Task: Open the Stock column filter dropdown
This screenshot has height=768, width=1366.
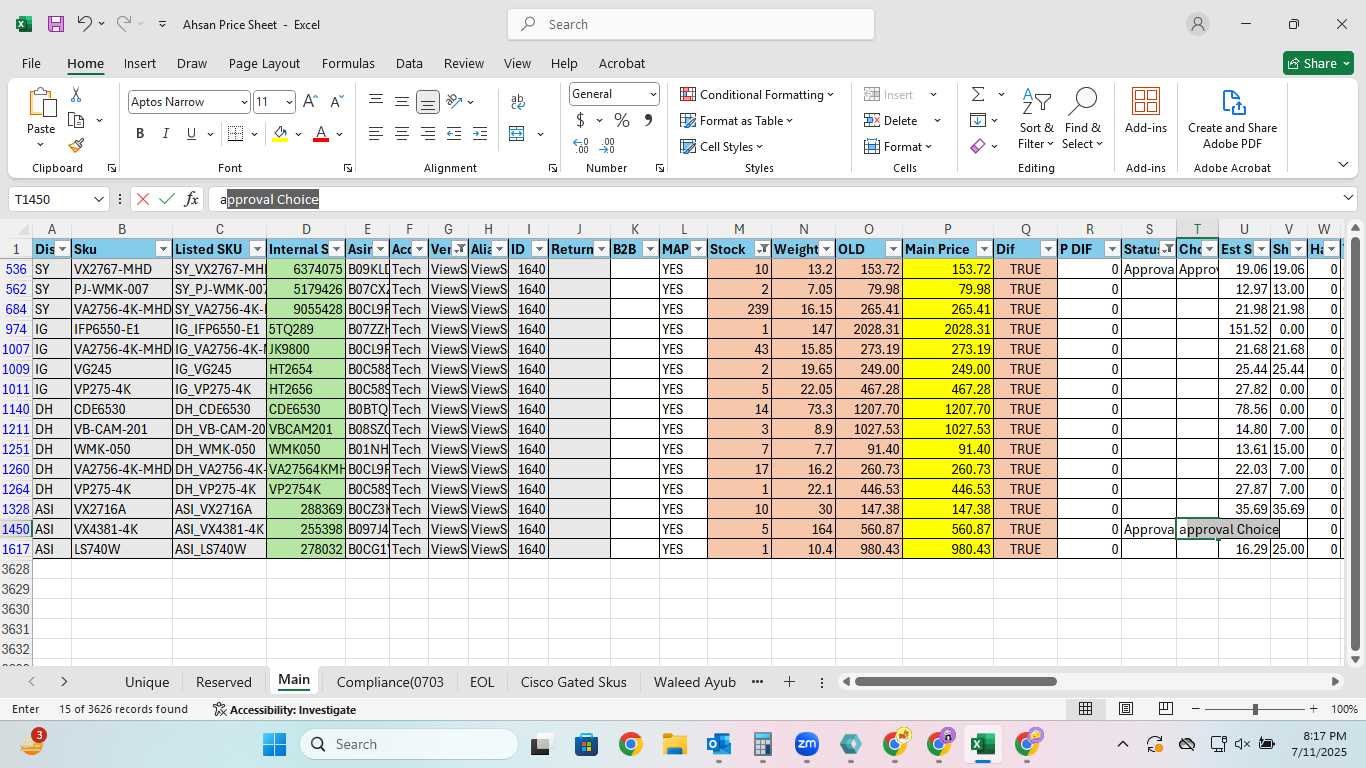Action: 762,249
